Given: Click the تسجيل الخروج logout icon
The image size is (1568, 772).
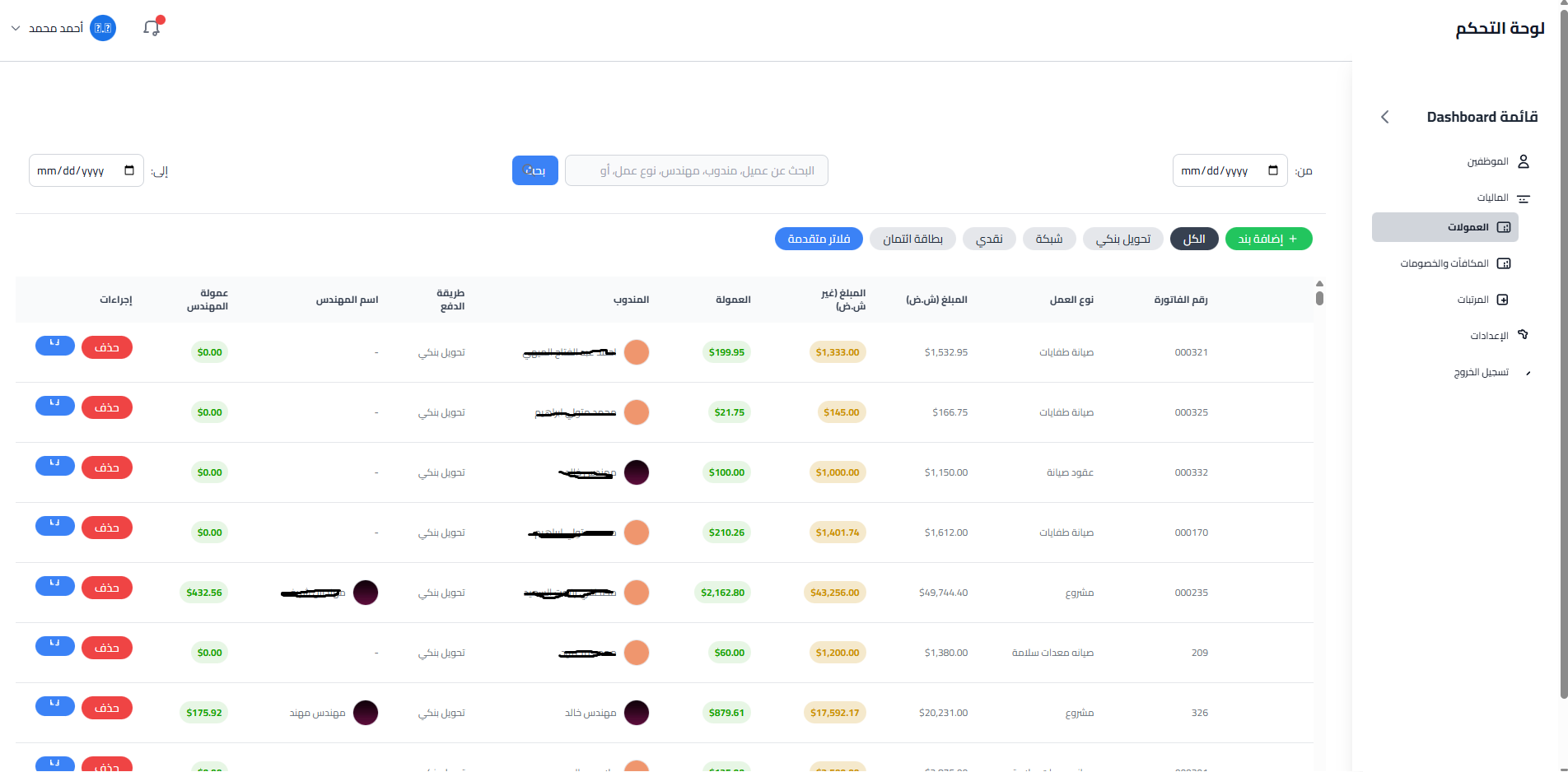Looking at the screenshot, I should click(x=1528, y=372).
